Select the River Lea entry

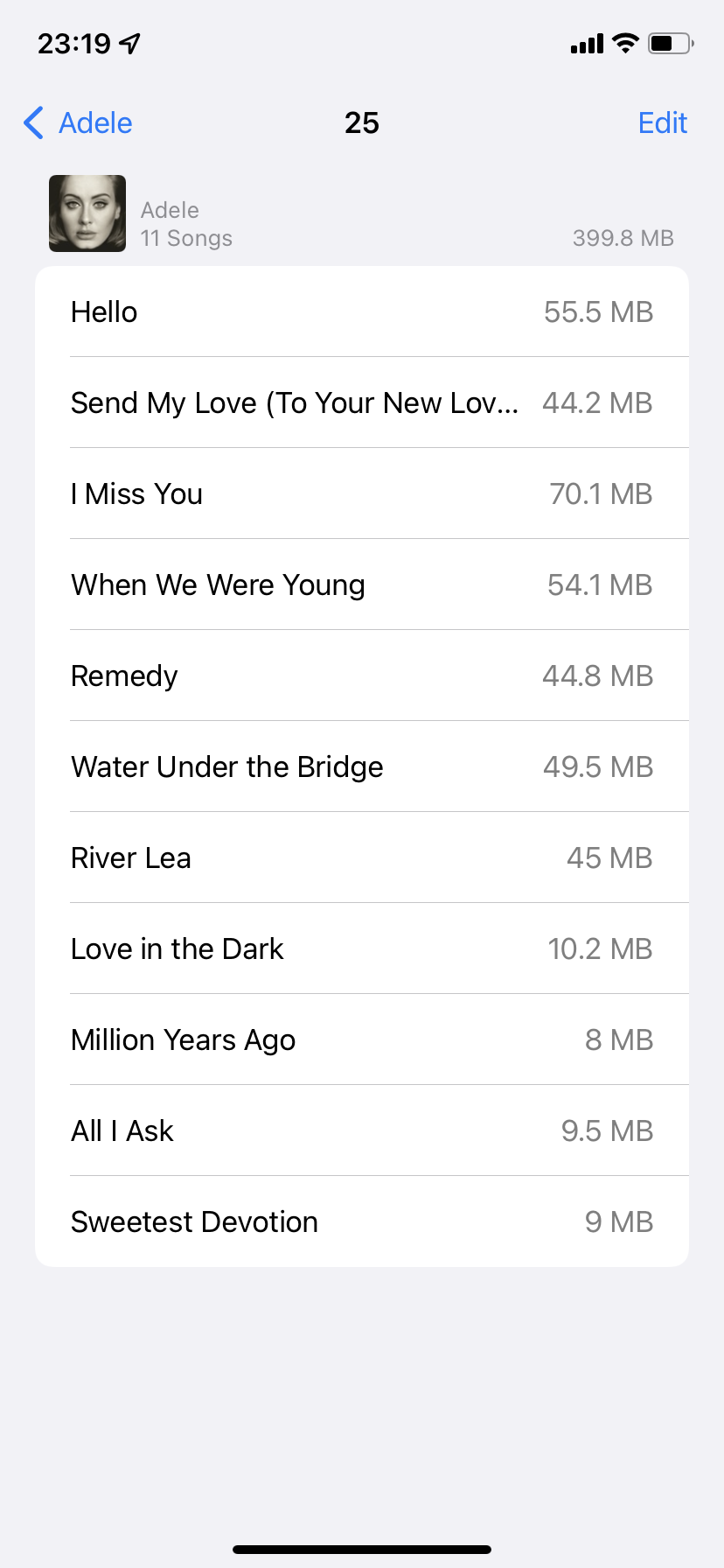point(362,858)
